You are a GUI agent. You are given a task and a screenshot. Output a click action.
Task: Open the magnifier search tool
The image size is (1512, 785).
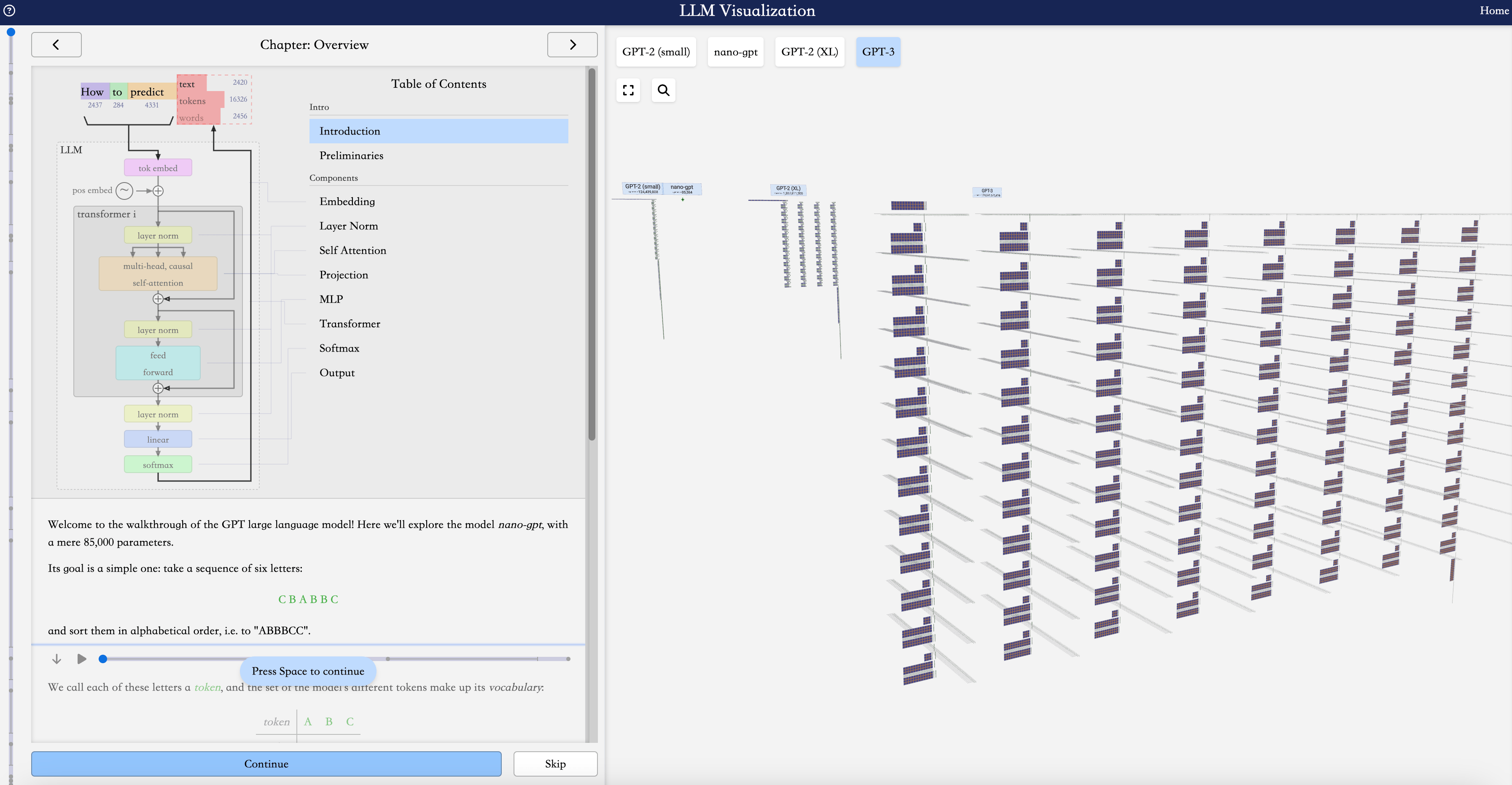[x=663, y=90]
